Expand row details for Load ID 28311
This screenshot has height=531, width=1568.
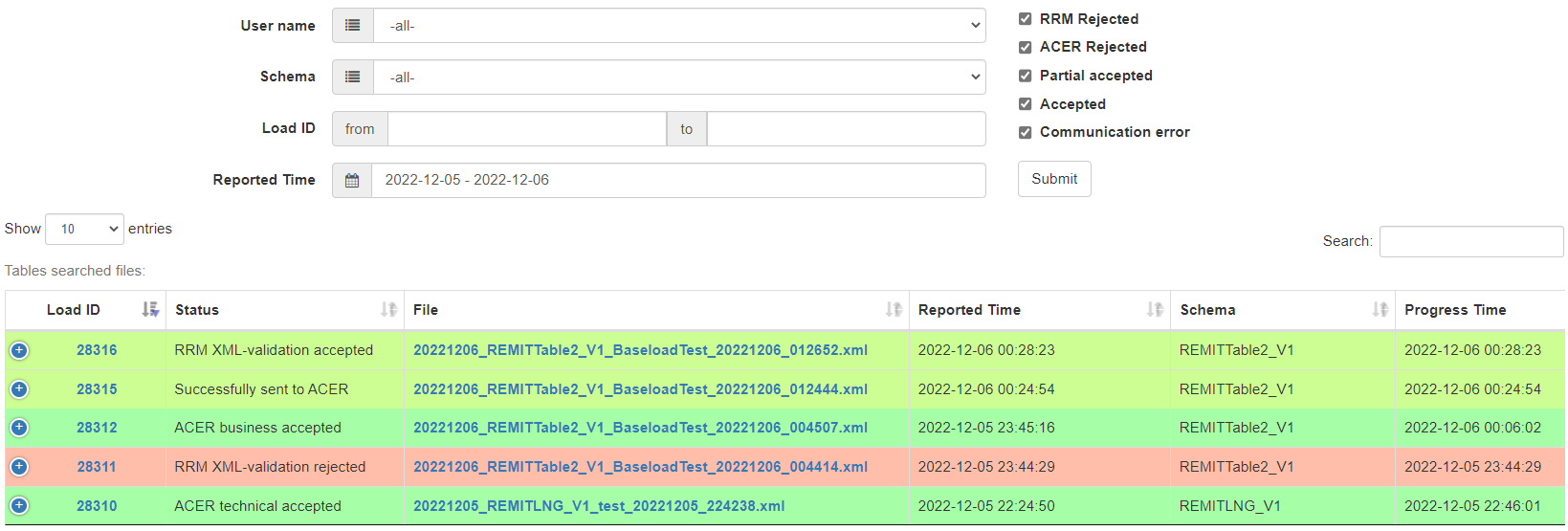pyautogui.click(x=19, y=467)
